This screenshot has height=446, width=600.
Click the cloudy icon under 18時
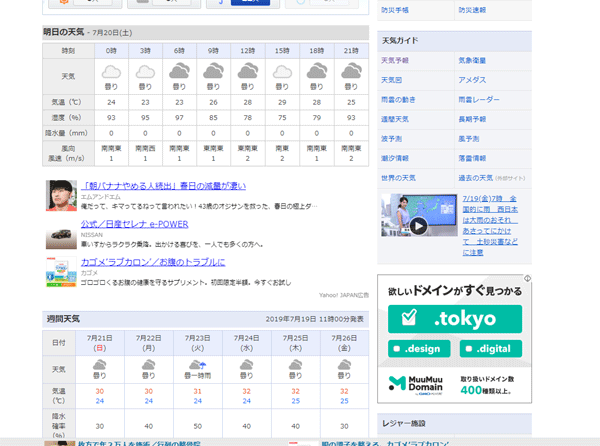pos(316,72)
